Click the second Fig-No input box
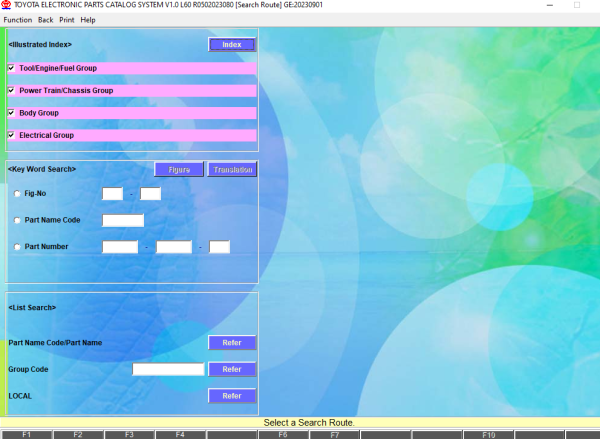600x439 pixels. click(150, 194)
